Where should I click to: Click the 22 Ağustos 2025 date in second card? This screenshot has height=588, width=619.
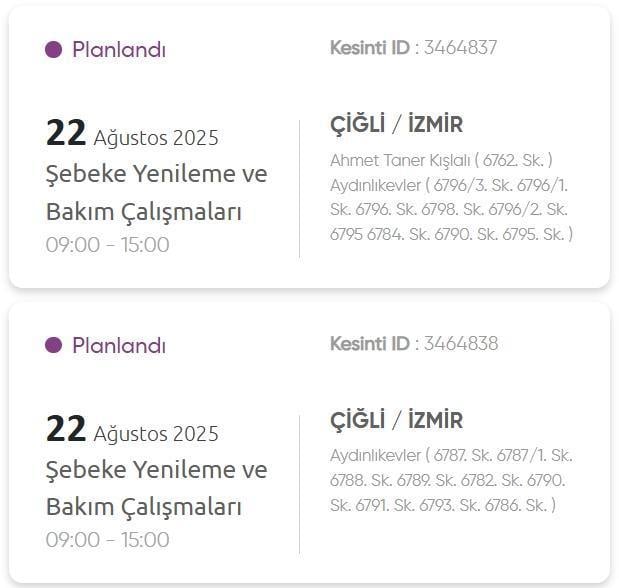[132, 431]
